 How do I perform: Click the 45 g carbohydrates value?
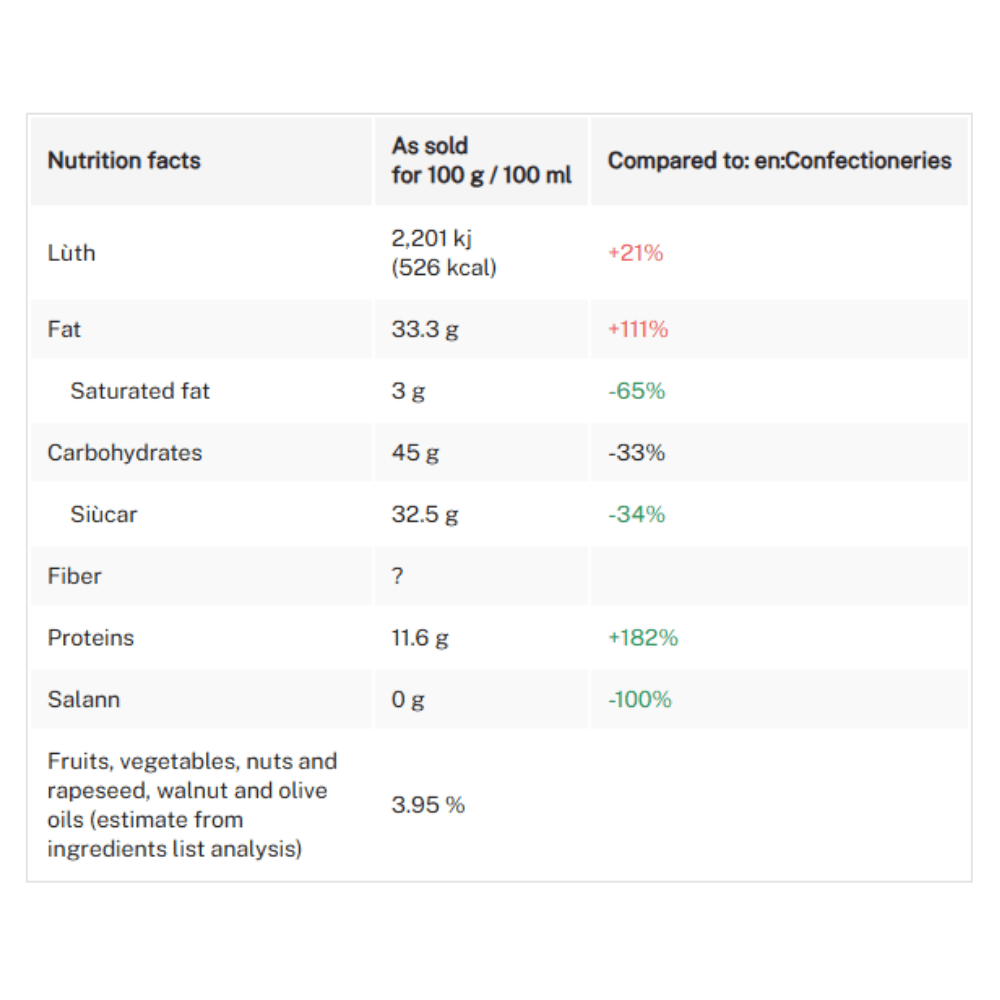pos(415,453)
